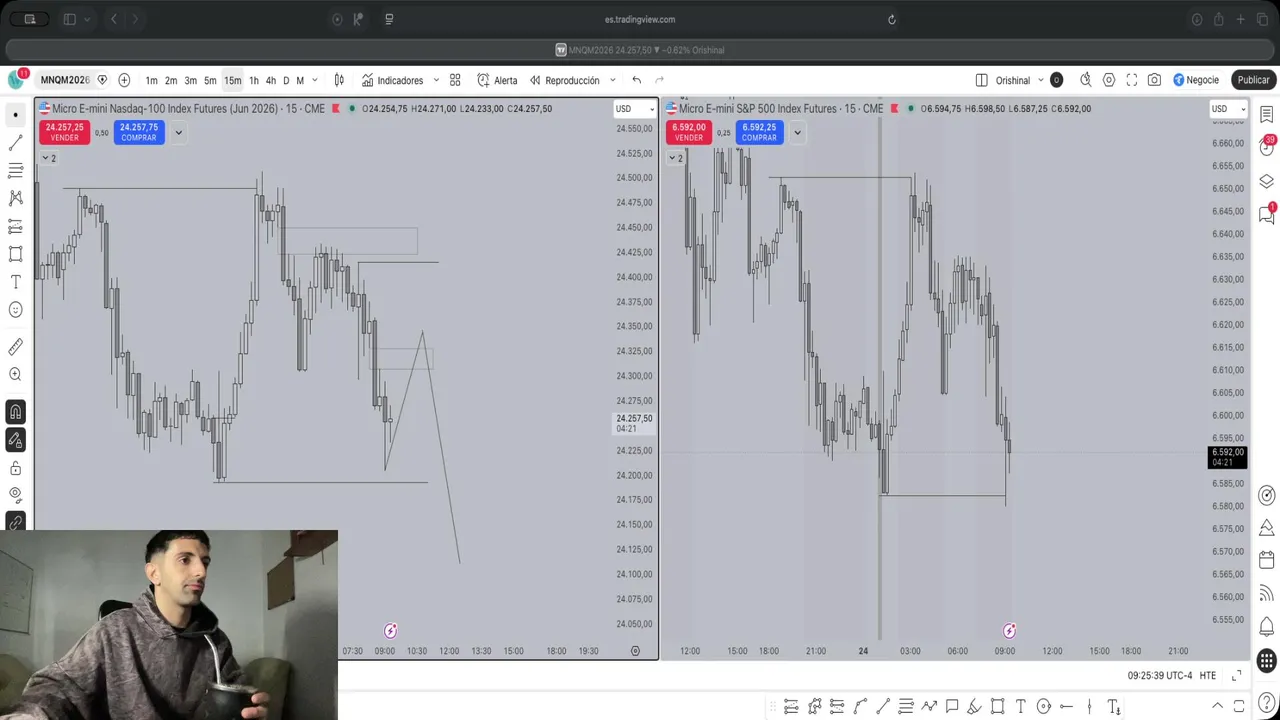Select the 1h timeframe

(x=254, y=80)
